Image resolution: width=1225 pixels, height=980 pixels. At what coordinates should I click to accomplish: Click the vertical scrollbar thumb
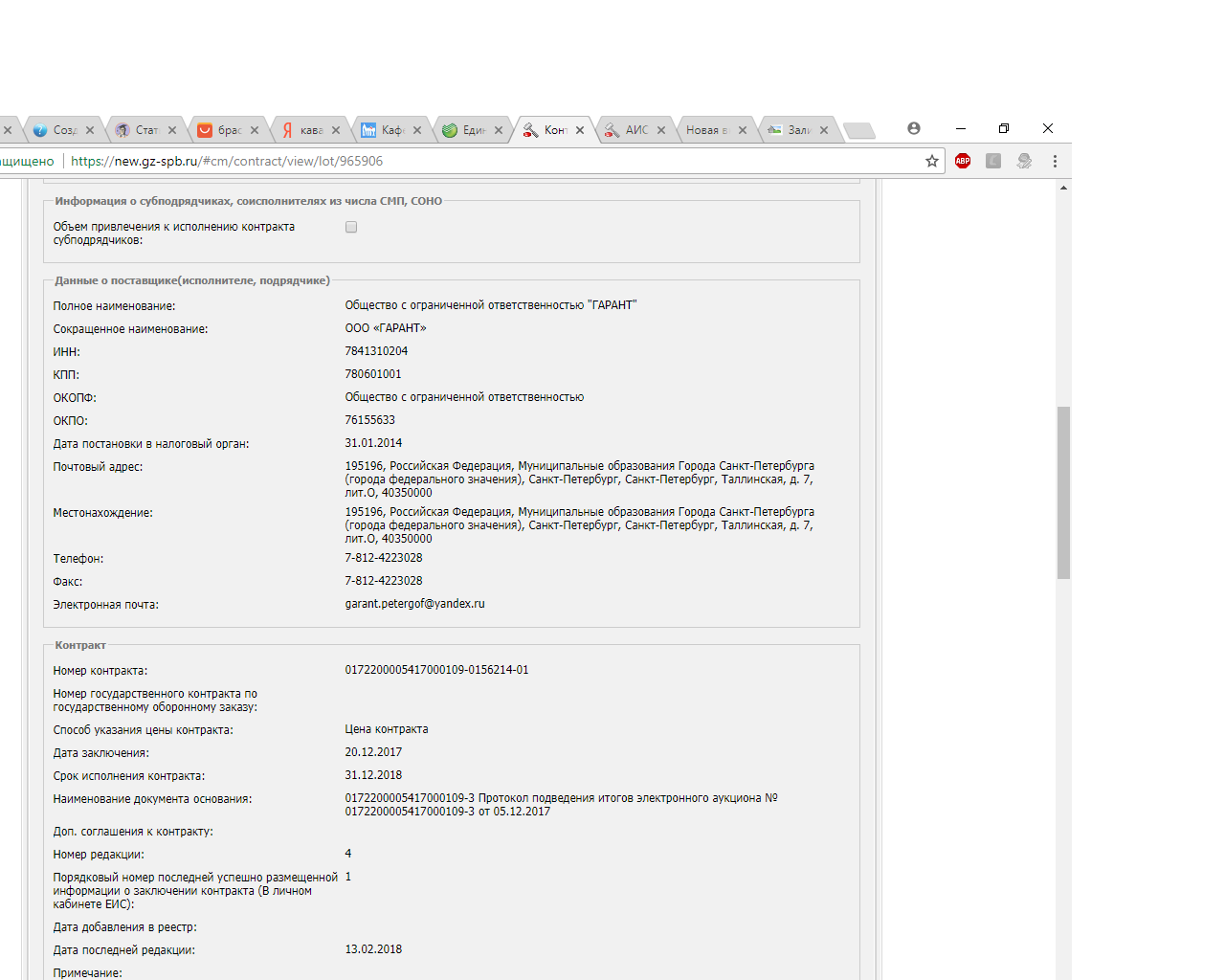tap(1063, 493)
